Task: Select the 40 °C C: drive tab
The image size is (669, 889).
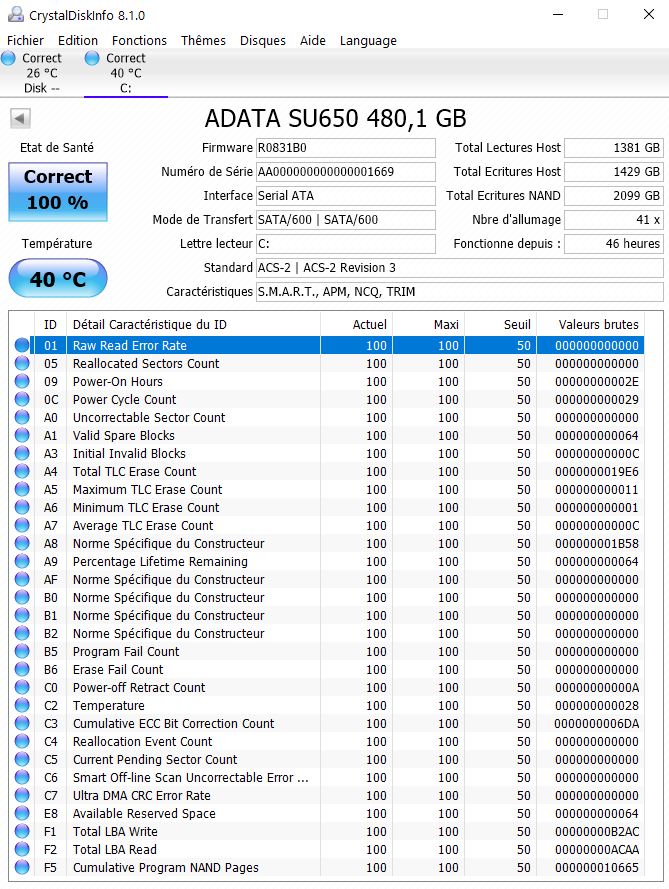Action: [126, 73]
